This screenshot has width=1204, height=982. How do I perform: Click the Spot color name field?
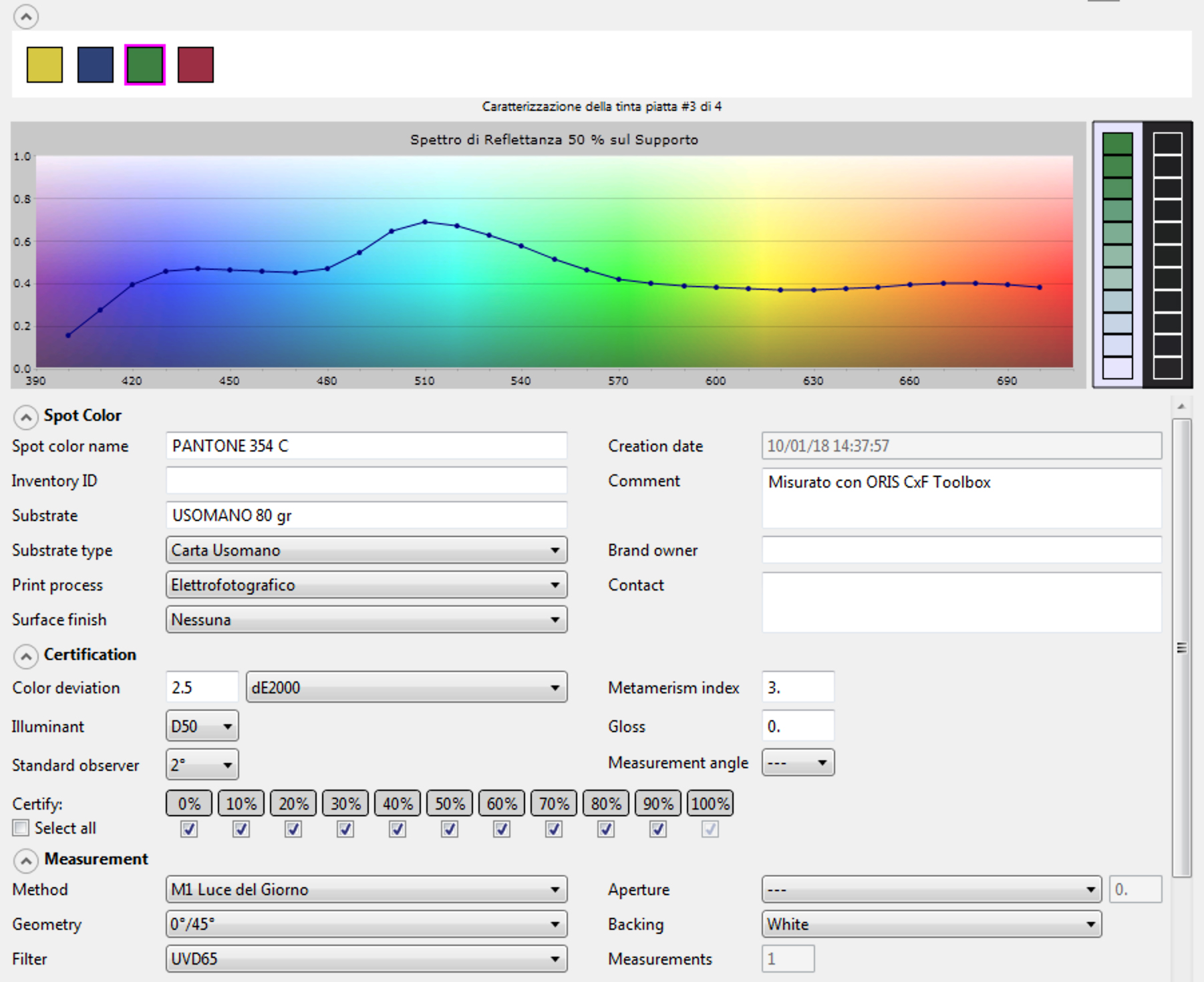point(366,446)
